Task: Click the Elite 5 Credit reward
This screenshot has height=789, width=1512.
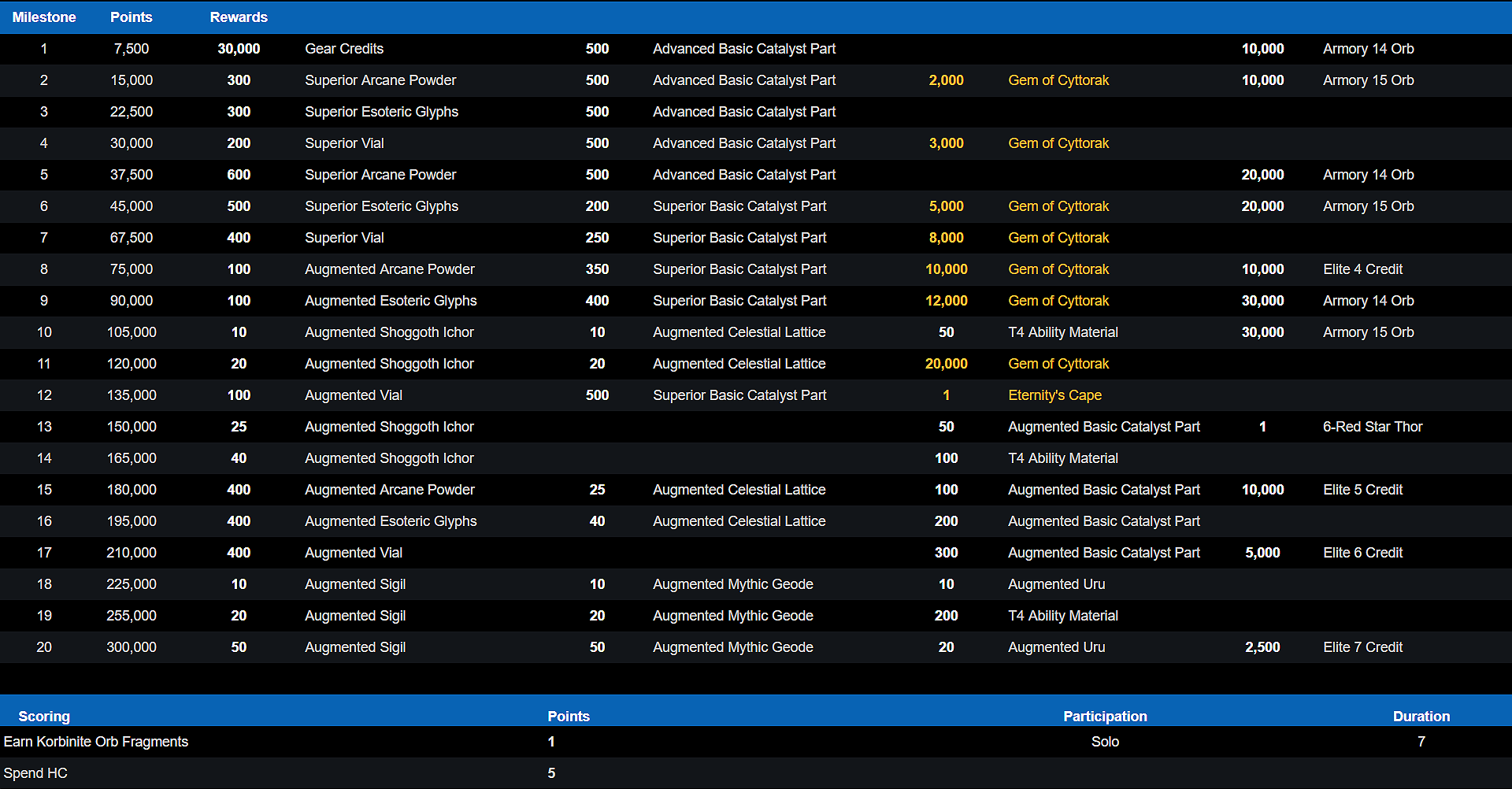Action: [1362, 490]
